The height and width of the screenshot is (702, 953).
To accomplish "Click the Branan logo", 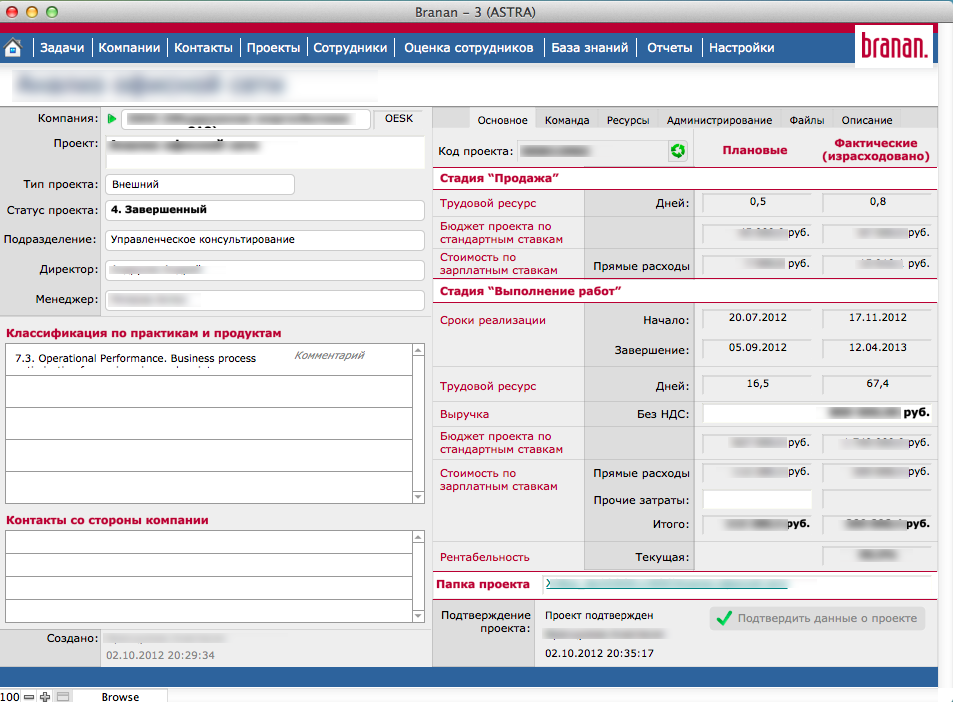I will click(893, 46).
